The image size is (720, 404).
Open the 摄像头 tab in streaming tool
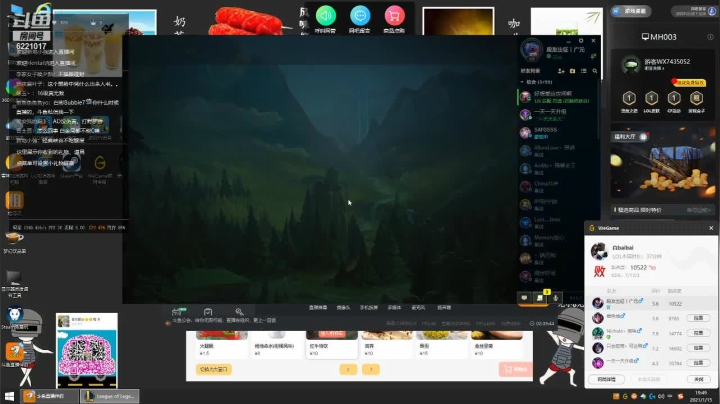[x=343, y=308]
